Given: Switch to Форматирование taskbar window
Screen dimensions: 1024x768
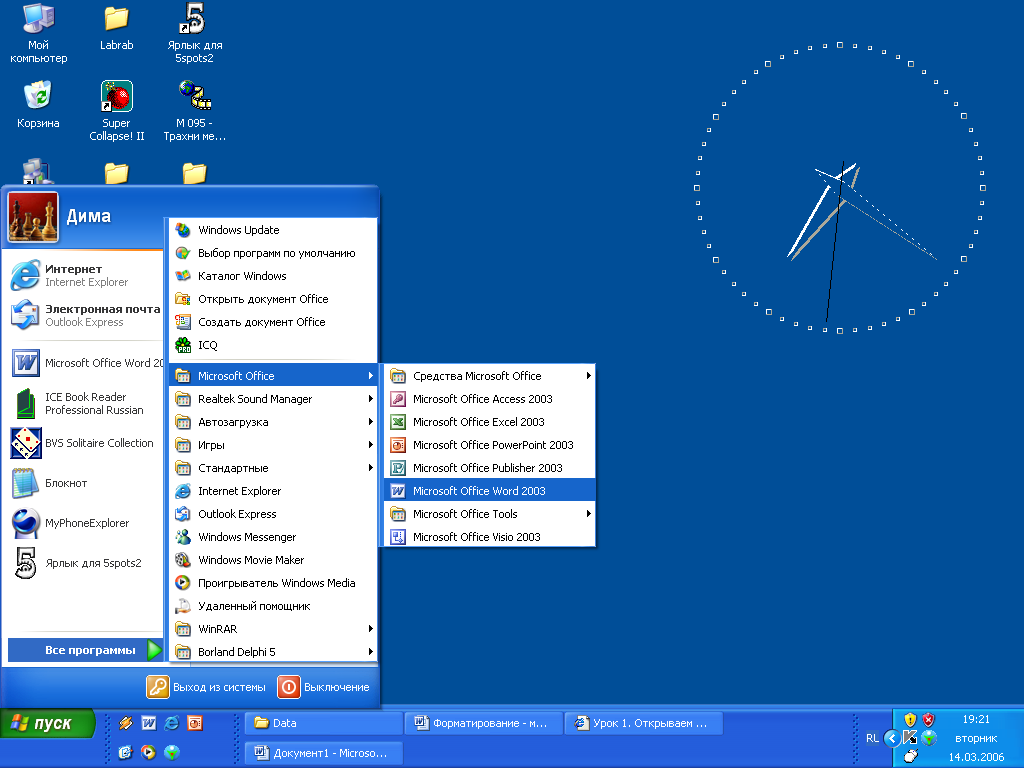Looking at the screenshot, I should [x=484, y=723].
